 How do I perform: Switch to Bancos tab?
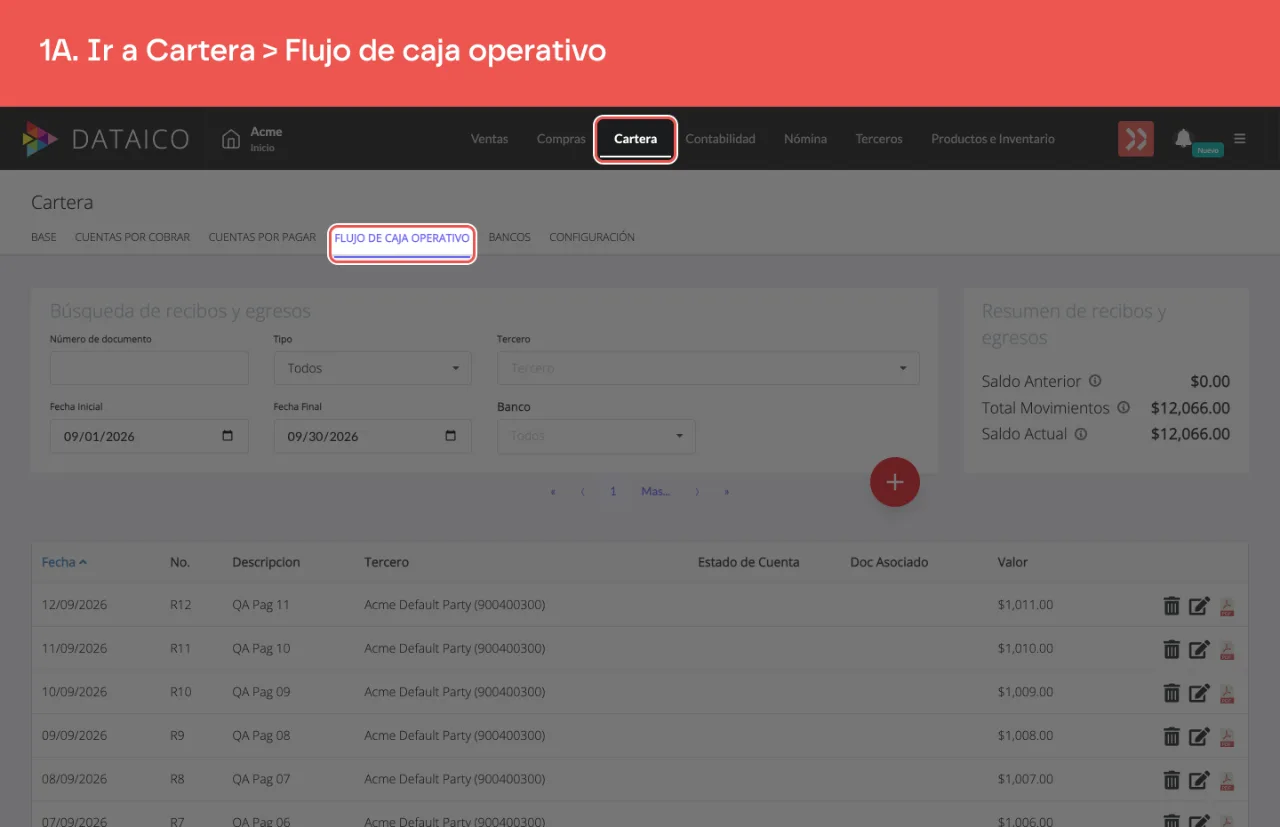point(509,238)
